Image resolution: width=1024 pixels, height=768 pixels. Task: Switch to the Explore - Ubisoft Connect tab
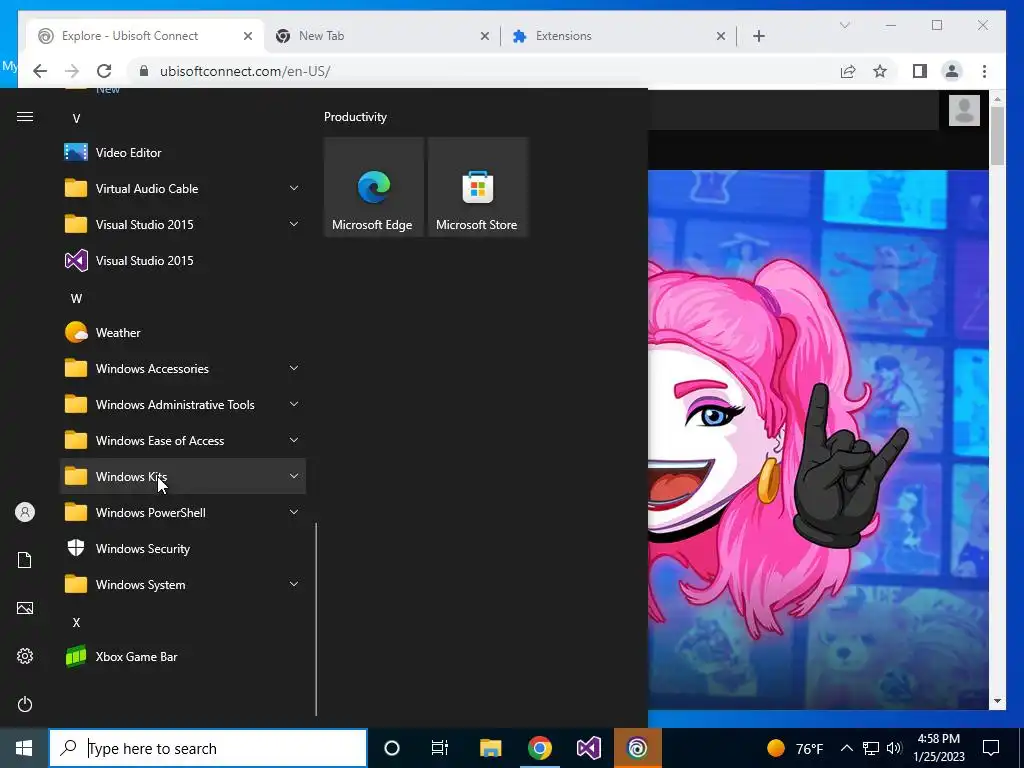pos(145,36)
